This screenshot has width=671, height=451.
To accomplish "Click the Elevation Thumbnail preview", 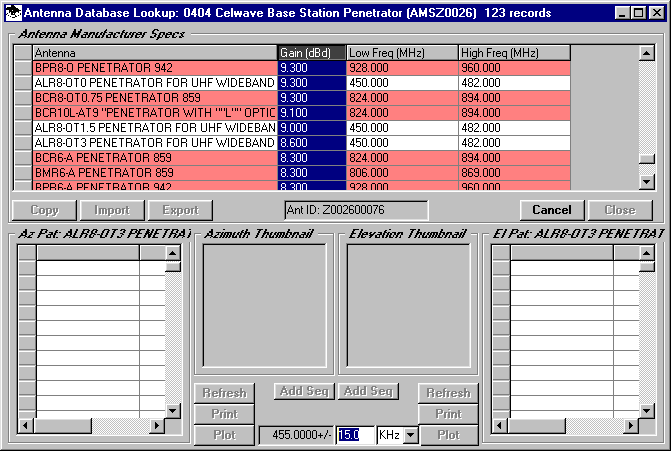I will point(409,306).
